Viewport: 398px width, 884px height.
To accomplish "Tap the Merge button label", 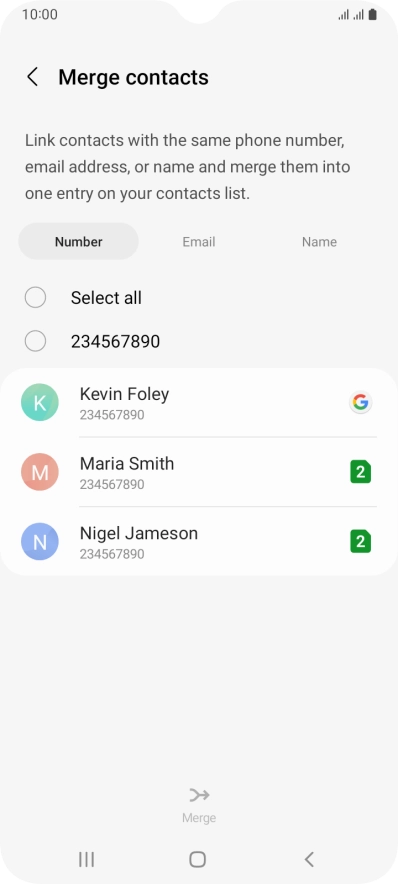I will [199, 817].
